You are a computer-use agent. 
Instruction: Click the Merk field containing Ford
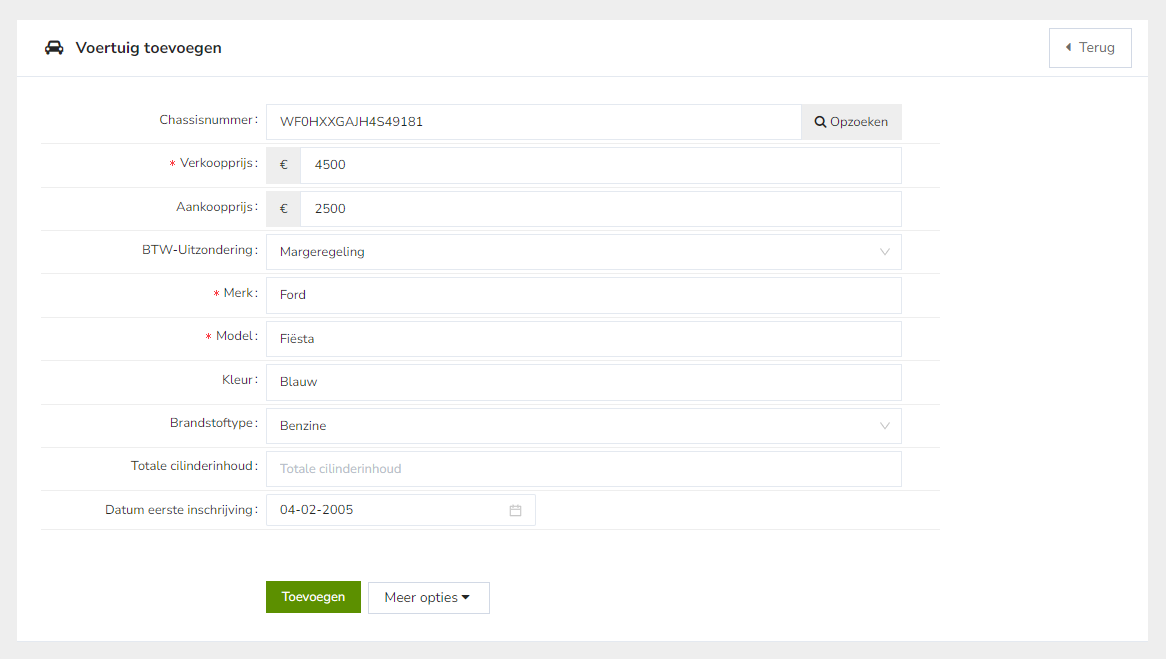584,295
